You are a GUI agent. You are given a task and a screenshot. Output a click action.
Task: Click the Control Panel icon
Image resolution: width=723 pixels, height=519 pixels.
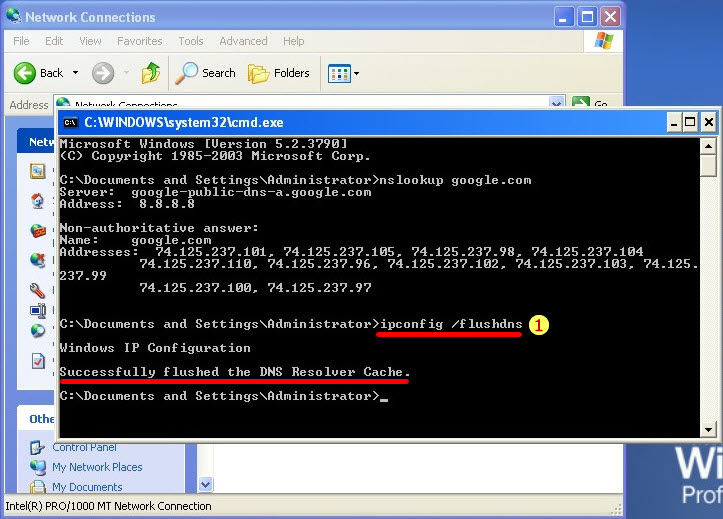coord(37,447)
